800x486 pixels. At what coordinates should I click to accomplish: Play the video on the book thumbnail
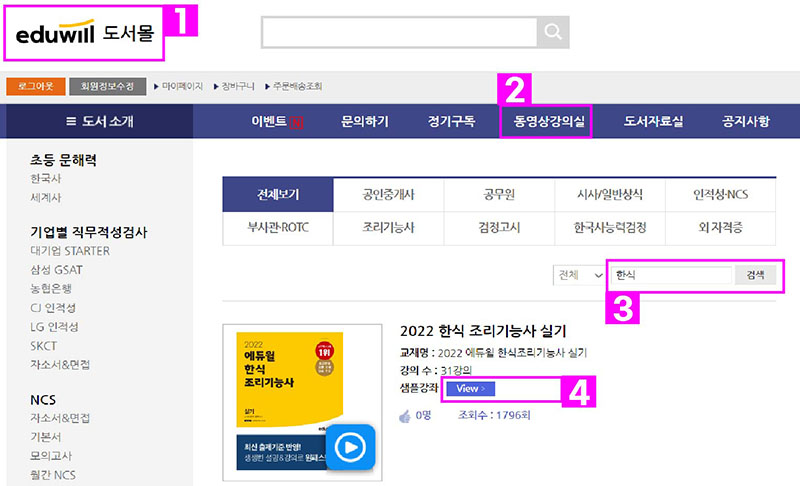pyautogui.click(x=351, y=447)
